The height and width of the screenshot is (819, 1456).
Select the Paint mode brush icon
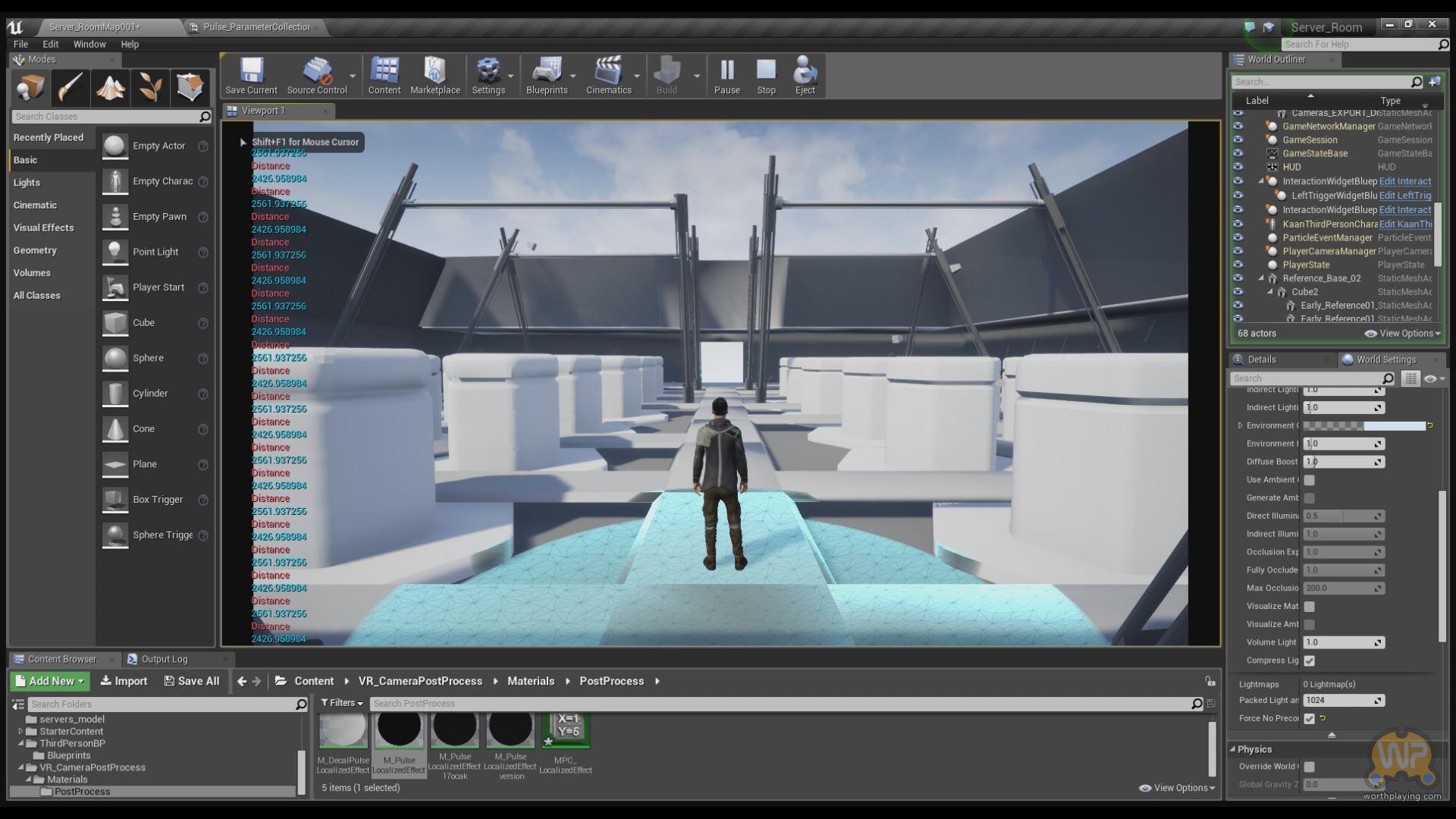(x=71, y=88)
